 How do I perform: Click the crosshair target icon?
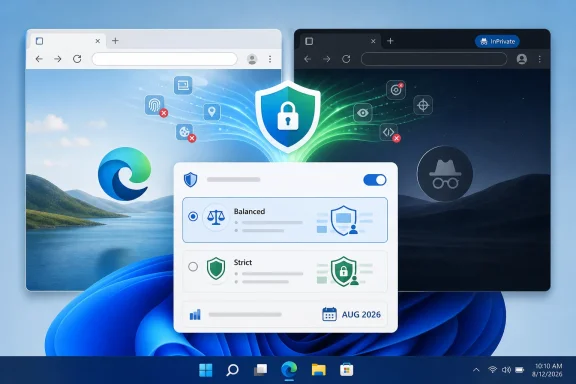[x=423, y=105]
